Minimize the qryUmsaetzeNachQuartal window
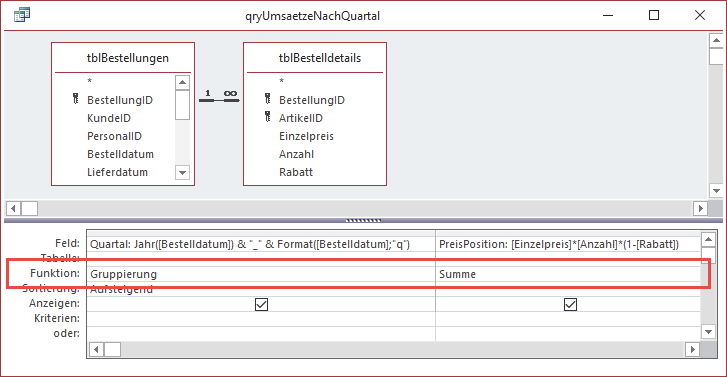The height and width of the screenshot is (377, 727). (x=608, y=15)
